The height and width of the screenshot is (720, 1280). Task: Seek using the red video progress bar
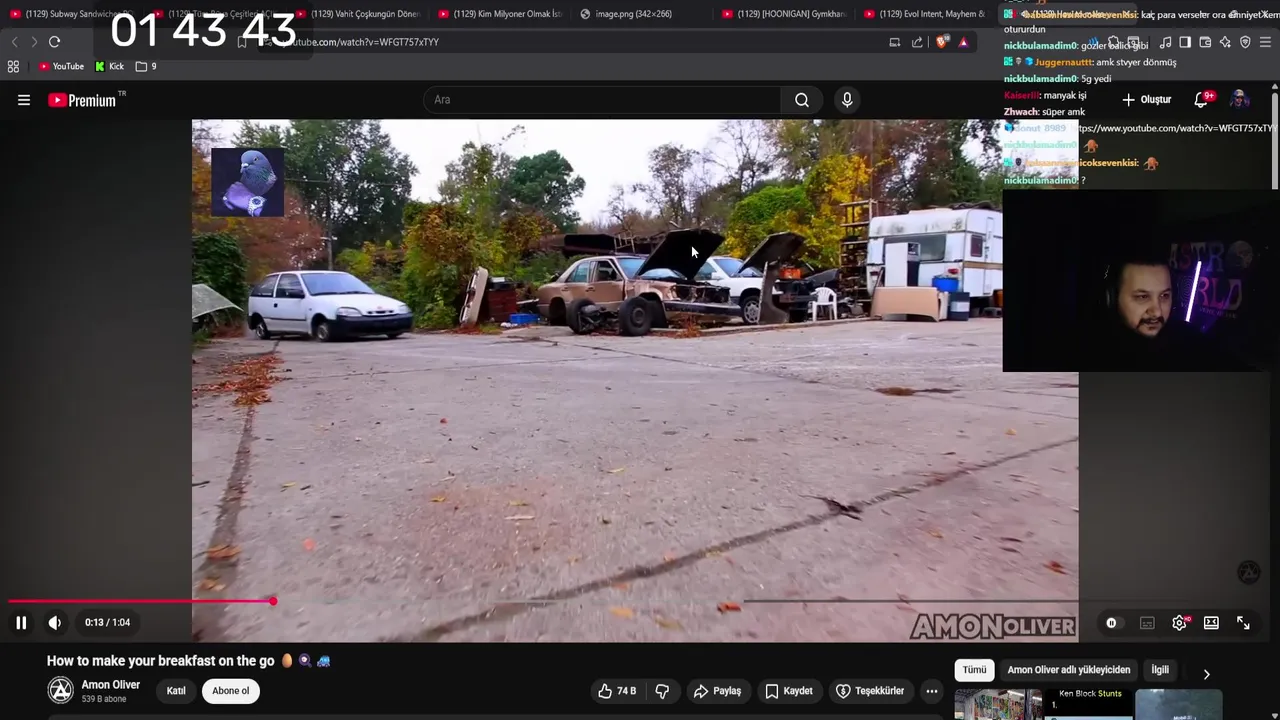[140, 601]
